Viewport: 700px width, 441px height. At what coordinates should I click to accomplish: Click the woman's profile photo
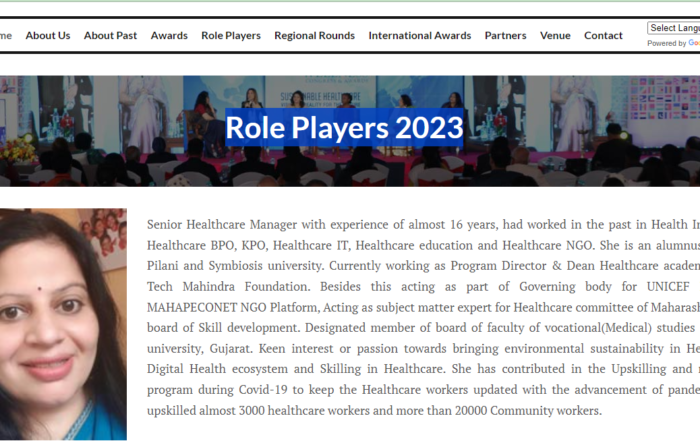(62, 323)
